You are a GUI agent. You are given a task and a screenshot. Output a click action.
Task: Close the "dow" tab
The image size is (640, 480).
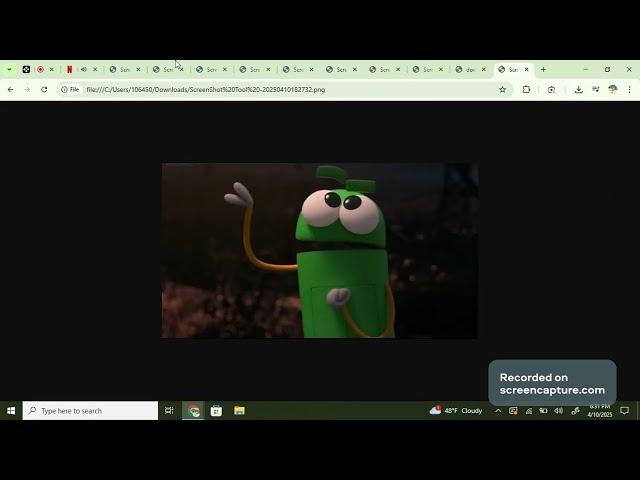[x=484, y=70]
